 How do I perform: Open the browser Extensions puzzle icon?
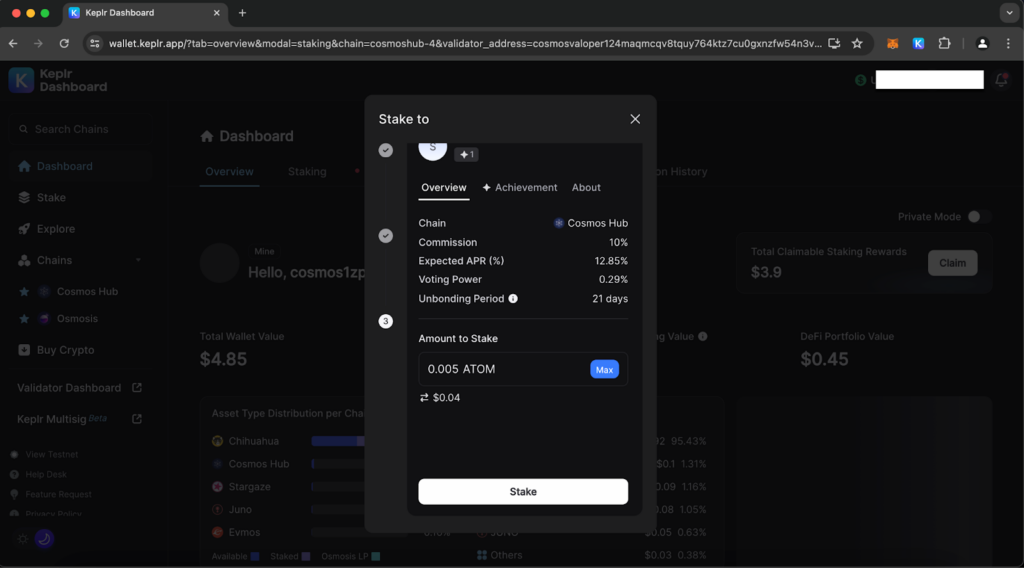tap(944, 44)
